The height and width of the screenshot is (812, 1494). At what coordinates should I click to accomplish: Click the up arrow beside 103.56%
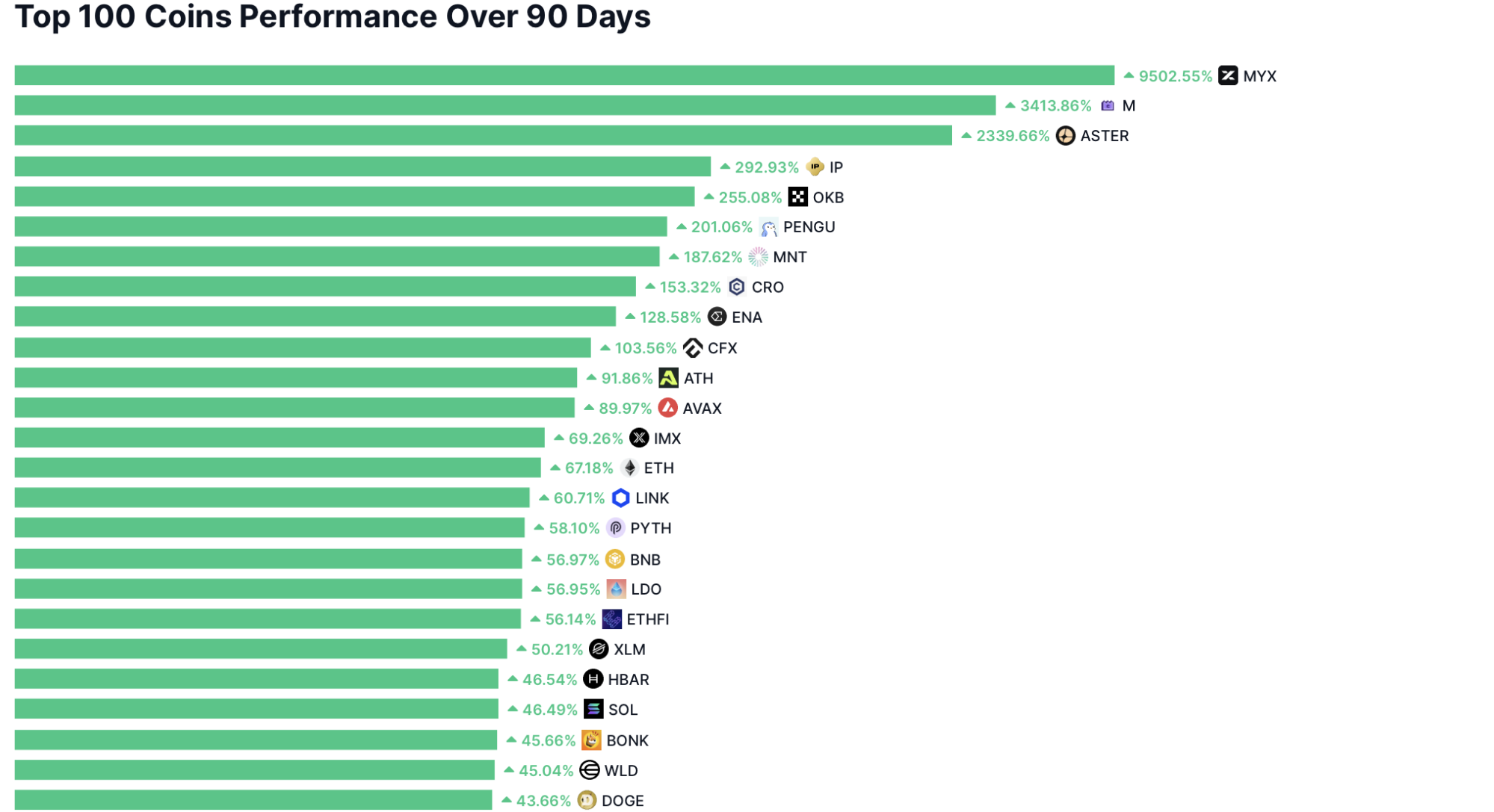605,347
